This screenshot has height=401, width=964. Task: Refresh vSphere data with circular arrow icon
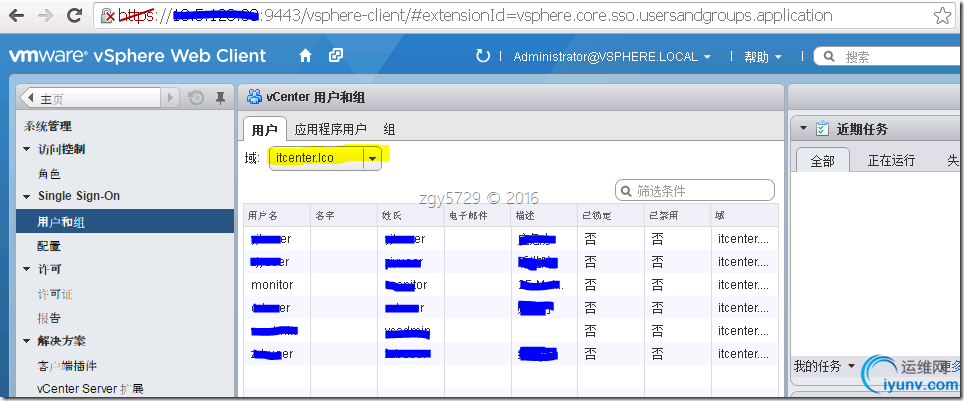pyautogui.click(x=483, y=56)
